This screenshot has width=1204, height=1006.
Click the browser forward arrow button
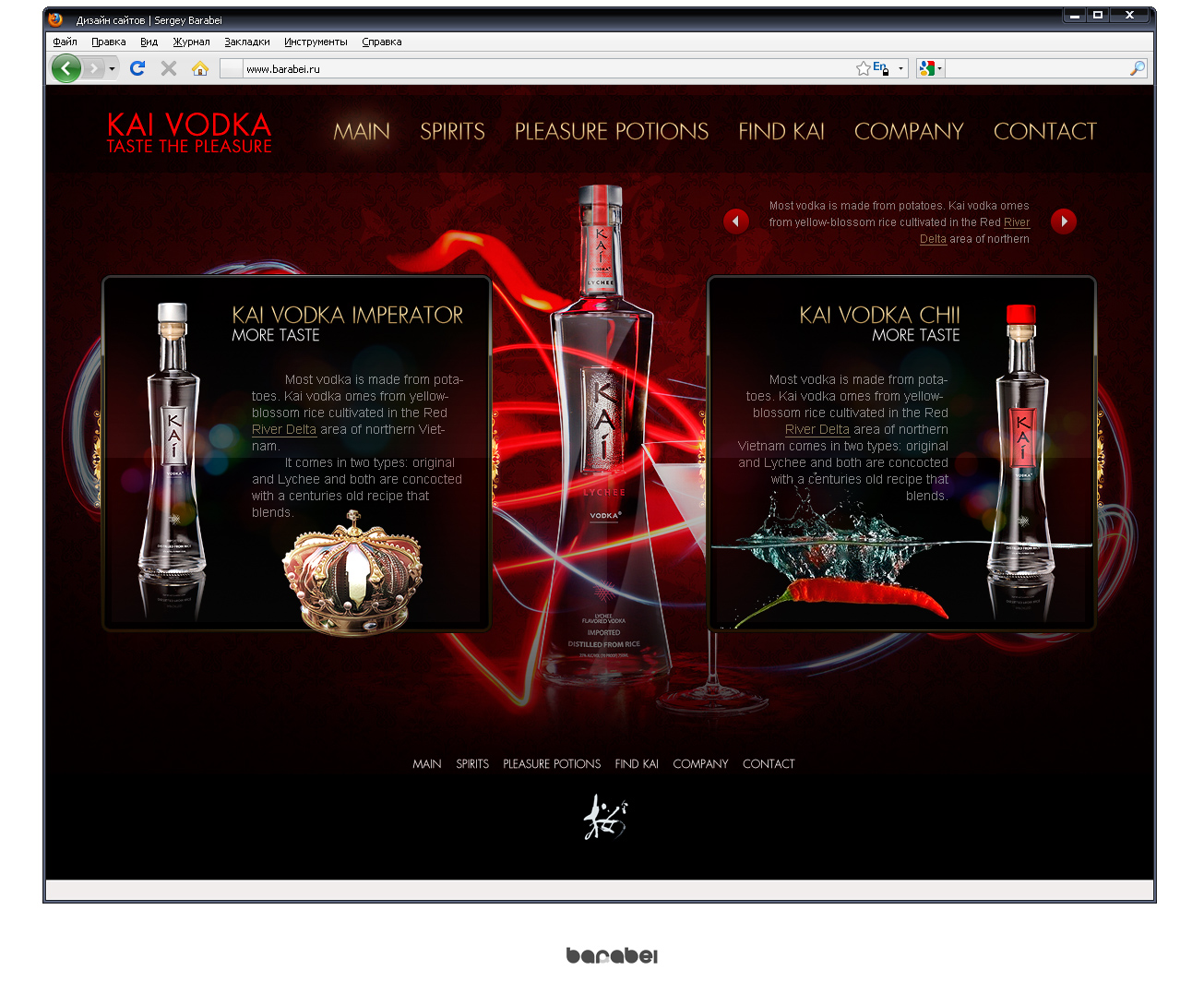point(94,68)
